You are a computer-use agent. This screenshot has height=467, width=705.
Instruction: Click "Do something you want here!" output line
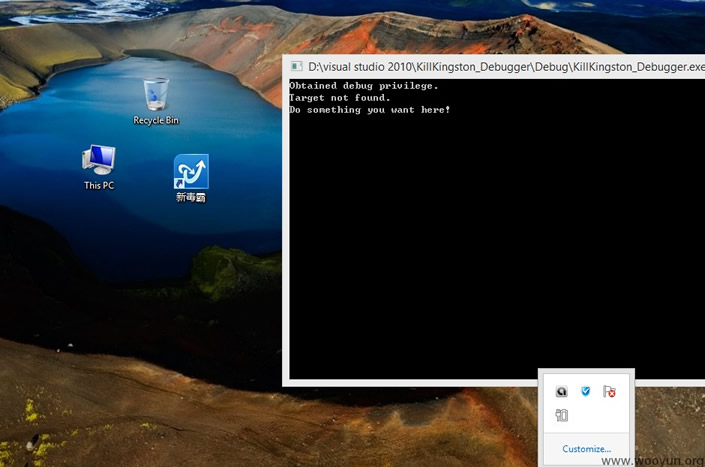[x=370, y=110]
